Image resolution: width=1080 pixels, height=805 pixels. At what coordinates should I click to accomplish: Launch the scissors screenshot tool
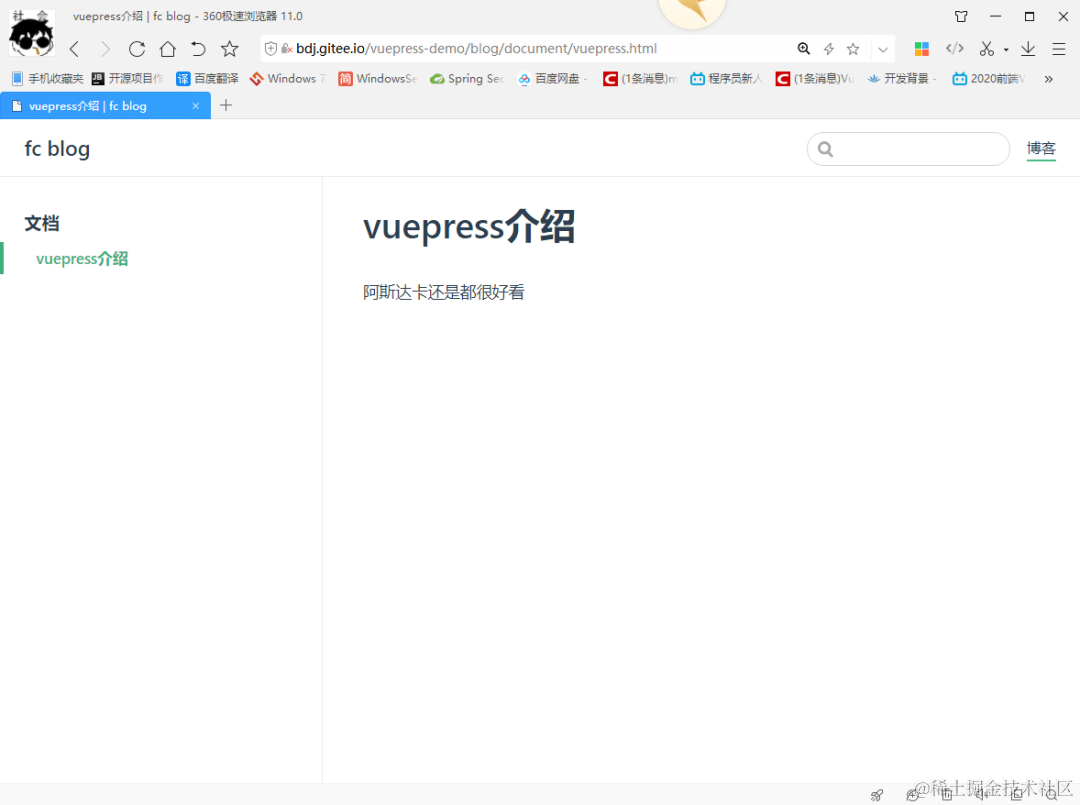(x=988, y=48)
